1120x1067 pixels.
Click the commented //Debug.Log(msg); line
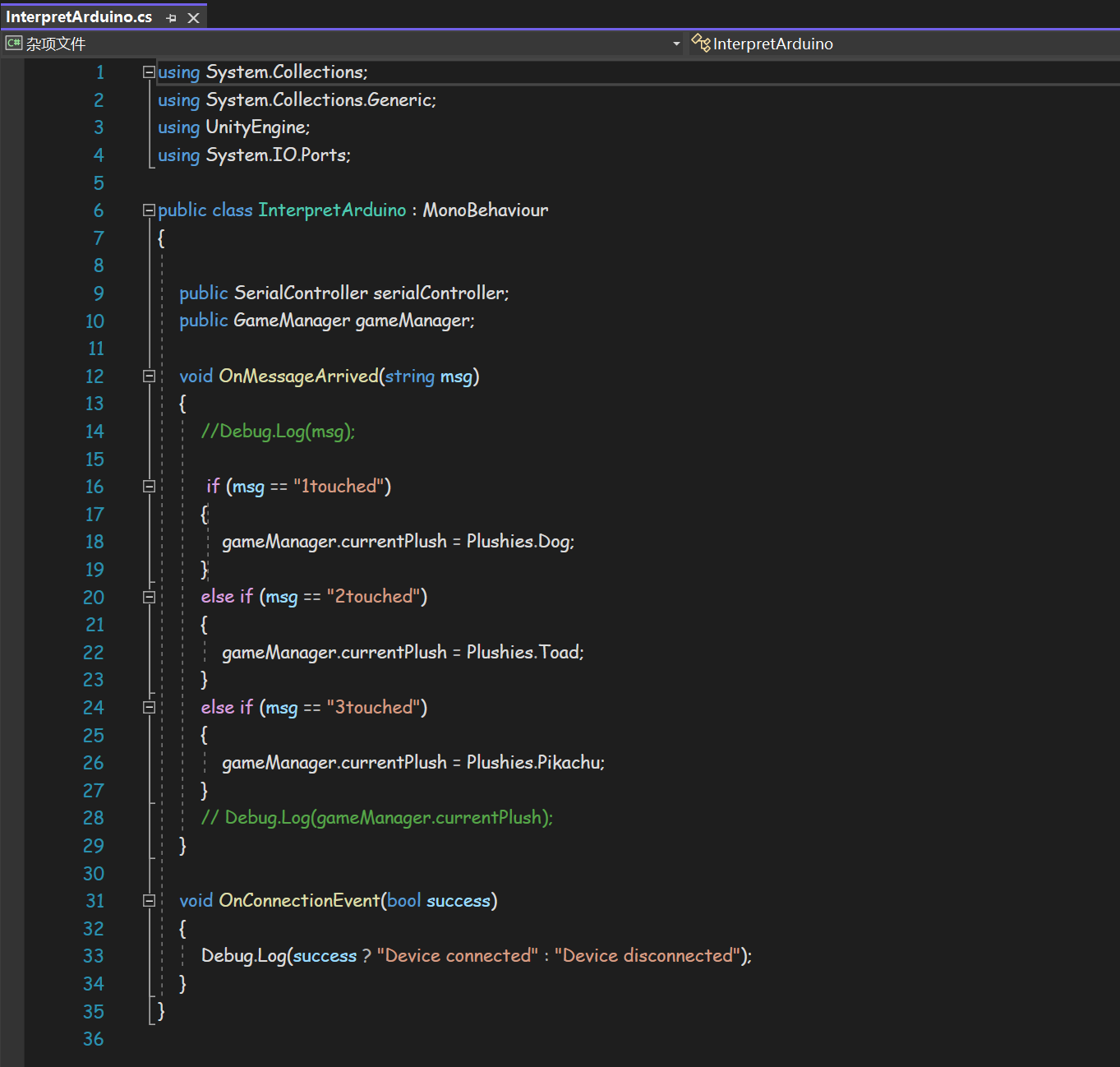[278, 432]
